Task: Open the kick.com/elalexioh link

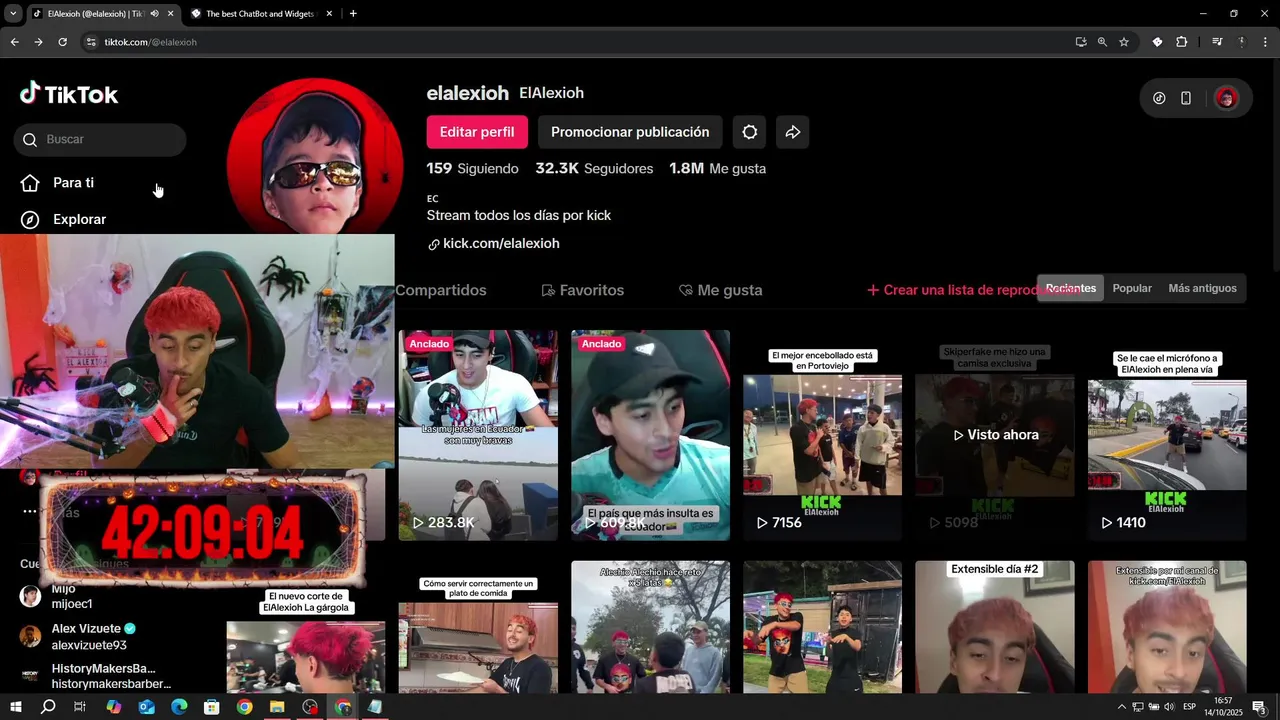Action: [501, 243]
